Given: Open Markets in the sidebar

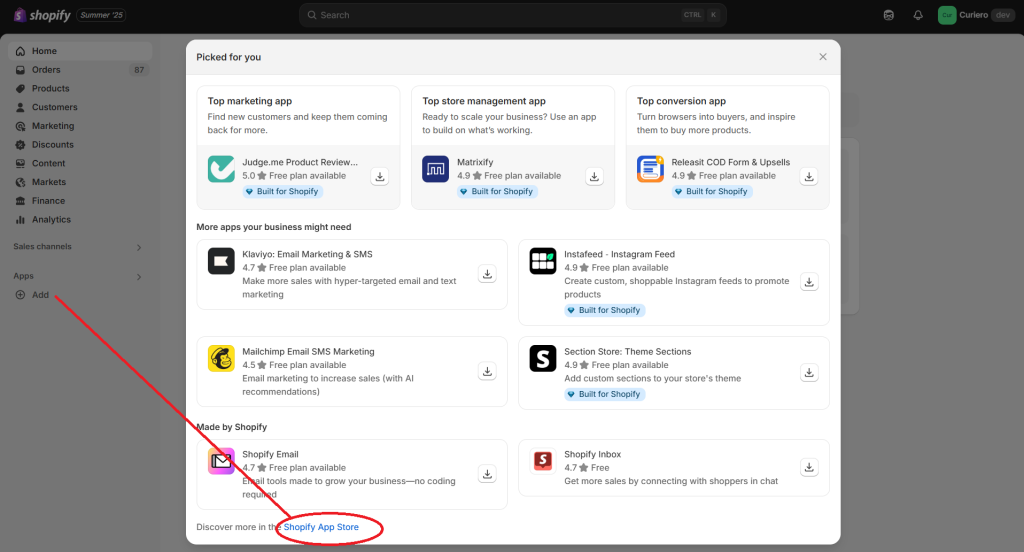Looking at the screenshot, I should point(80,182).
